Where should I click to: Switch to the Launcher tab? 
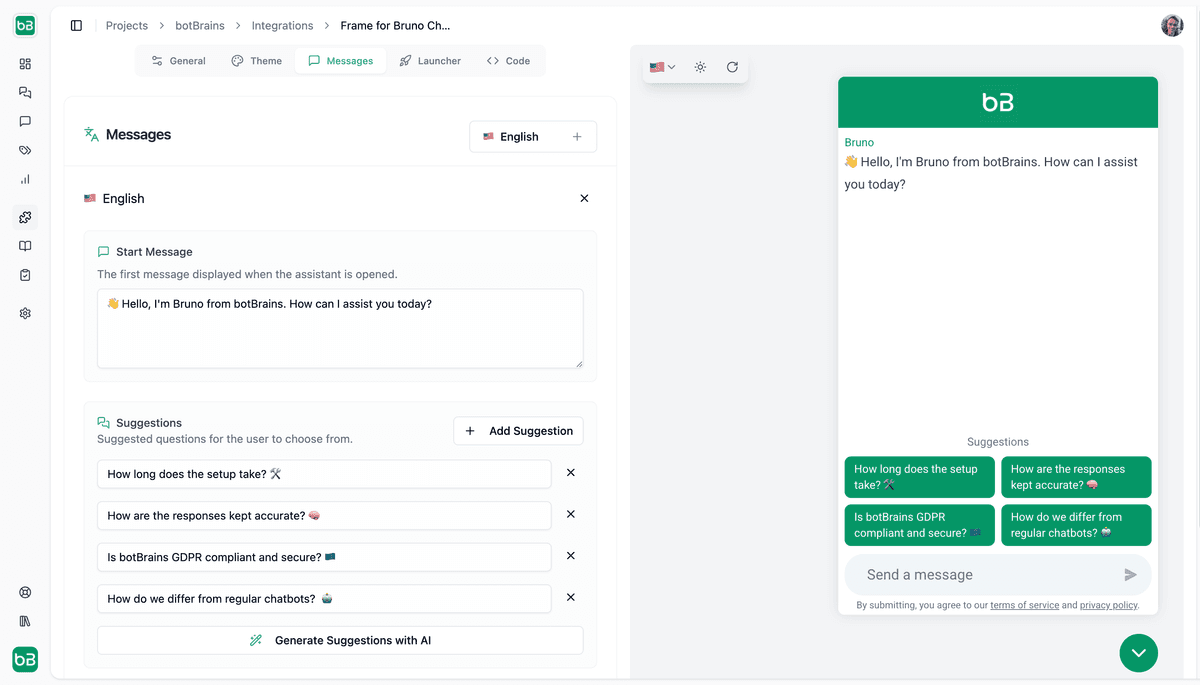pyautogui.click(x=430, y=61)
